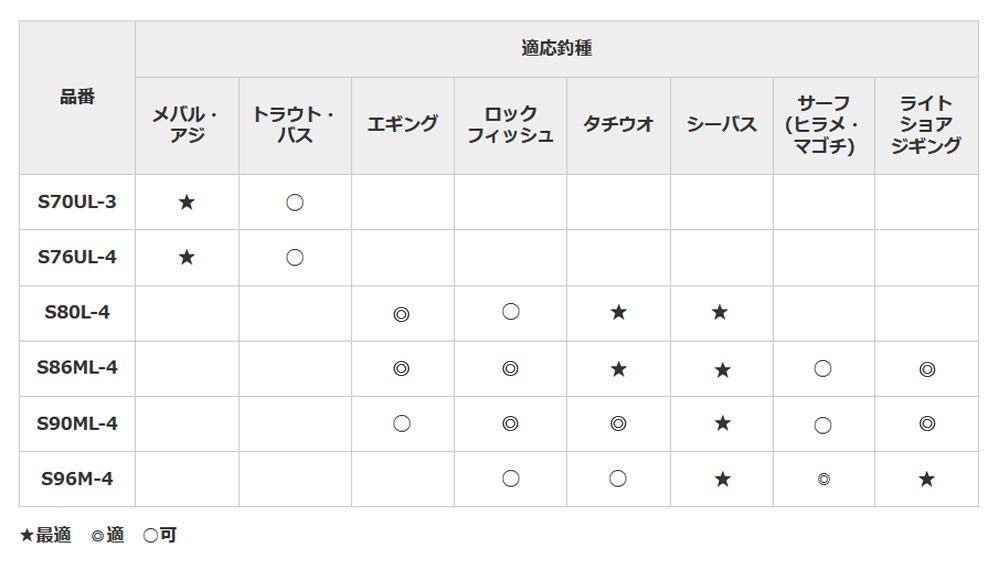Click the S96M-4 サーフ double circle
Viewport: 1000px width, 562px height.
(x=823, y=479)
